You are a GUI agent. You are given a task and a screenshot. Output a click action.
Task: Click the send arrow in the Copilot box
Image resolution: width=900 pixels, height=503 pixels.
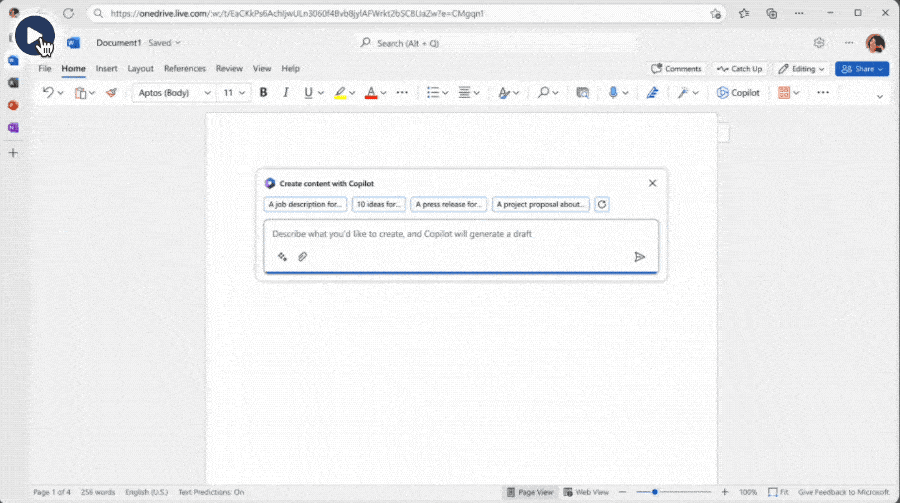640,257
